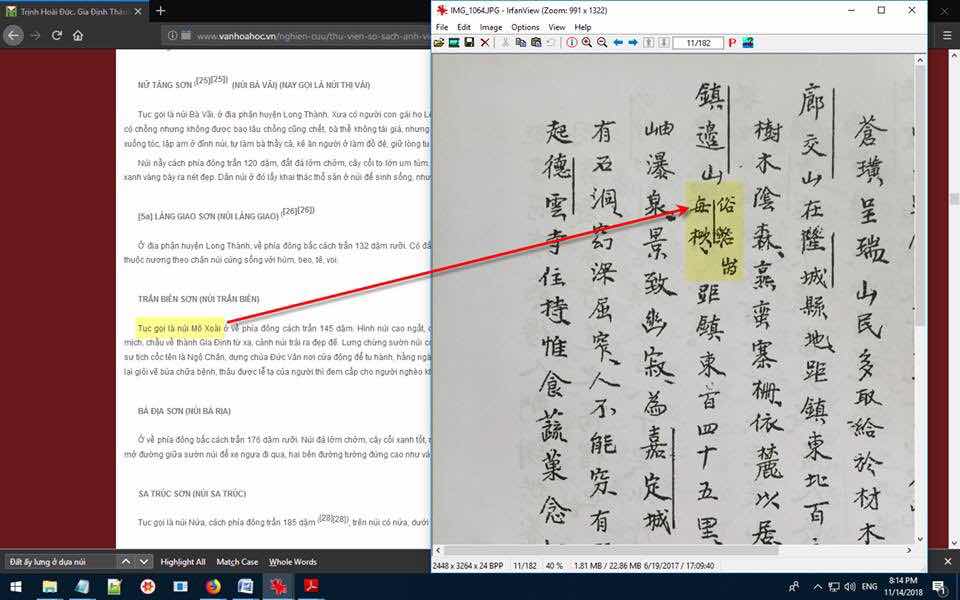Open Adobe Acrobat from the taskbar
The width and height of the screenshot is (960, 600).
312,587
